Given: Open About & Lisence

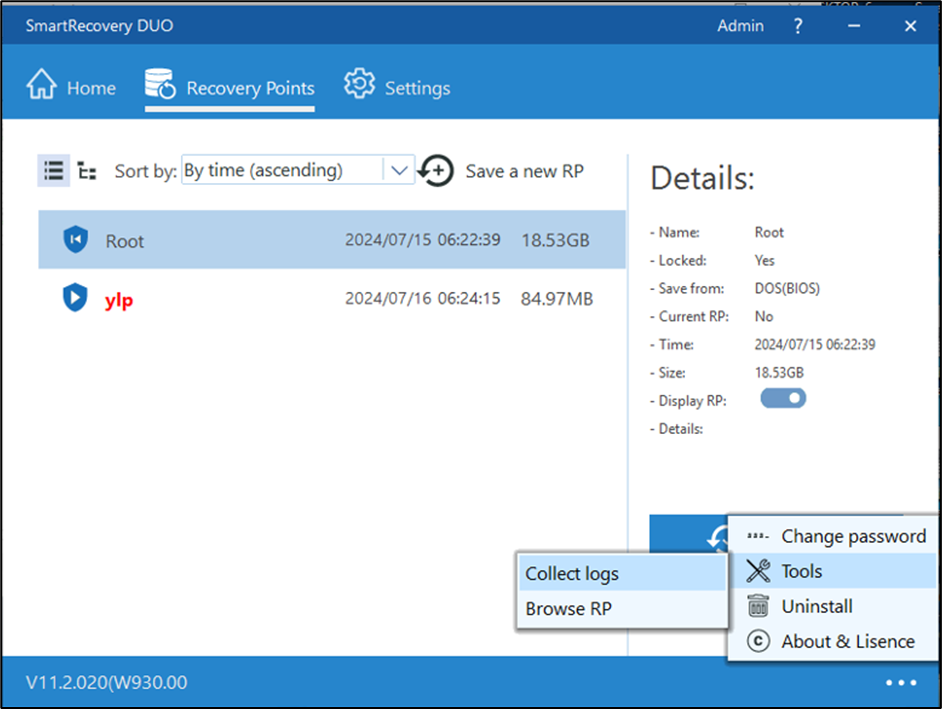Looking at the screenshot, I should [845, 641].
